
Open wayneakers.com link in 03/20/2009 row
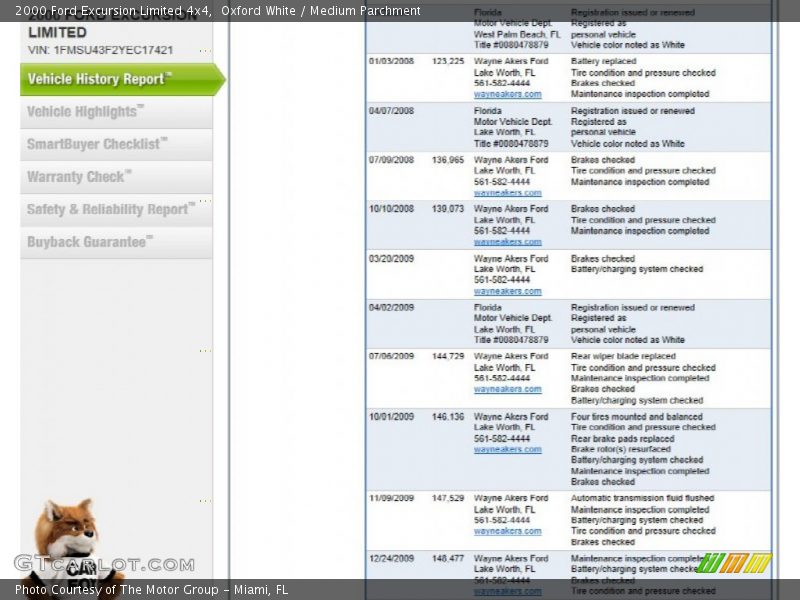click(x=508, y=291)
